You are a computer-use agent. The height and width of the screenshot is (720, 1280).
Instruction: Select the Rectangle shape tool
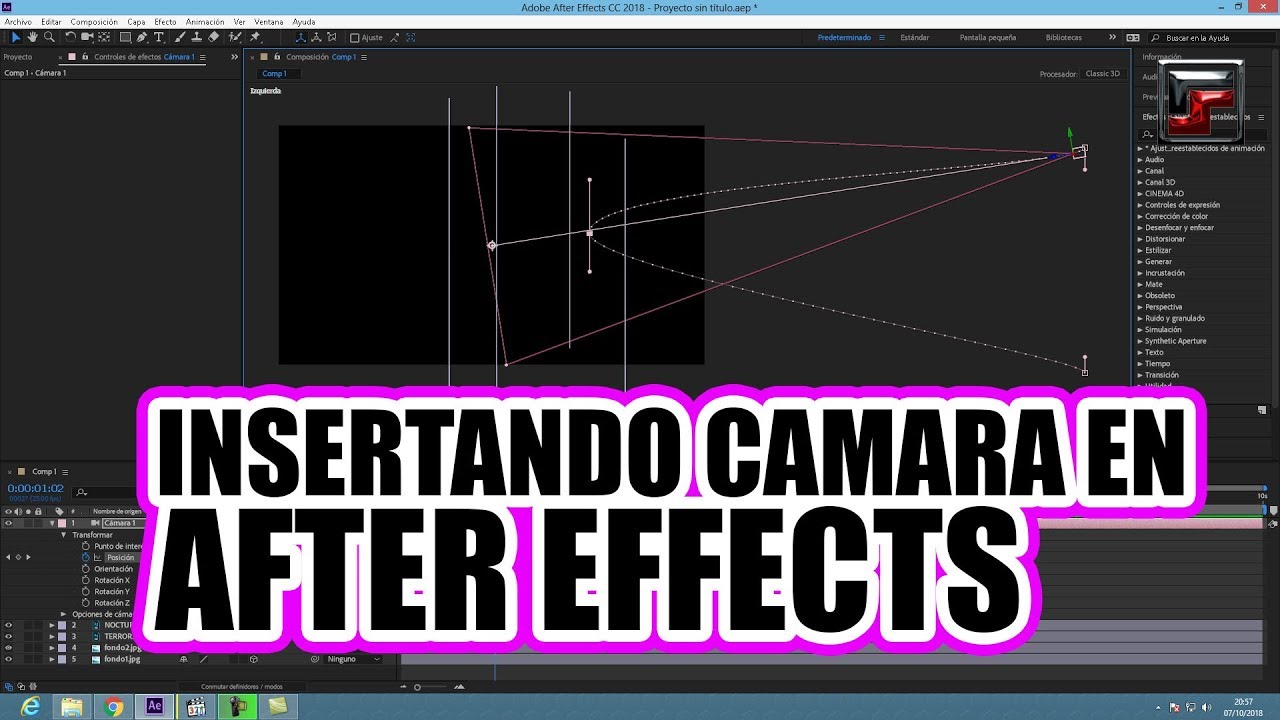(x=125, y=37)
